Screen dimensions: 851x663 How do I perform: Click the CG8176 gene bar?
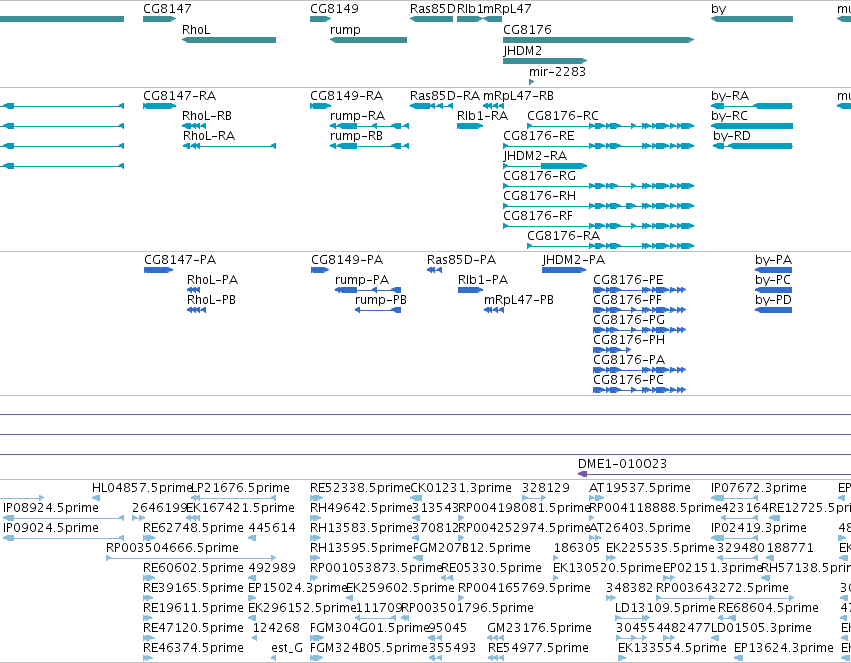(x=599, y=40)
